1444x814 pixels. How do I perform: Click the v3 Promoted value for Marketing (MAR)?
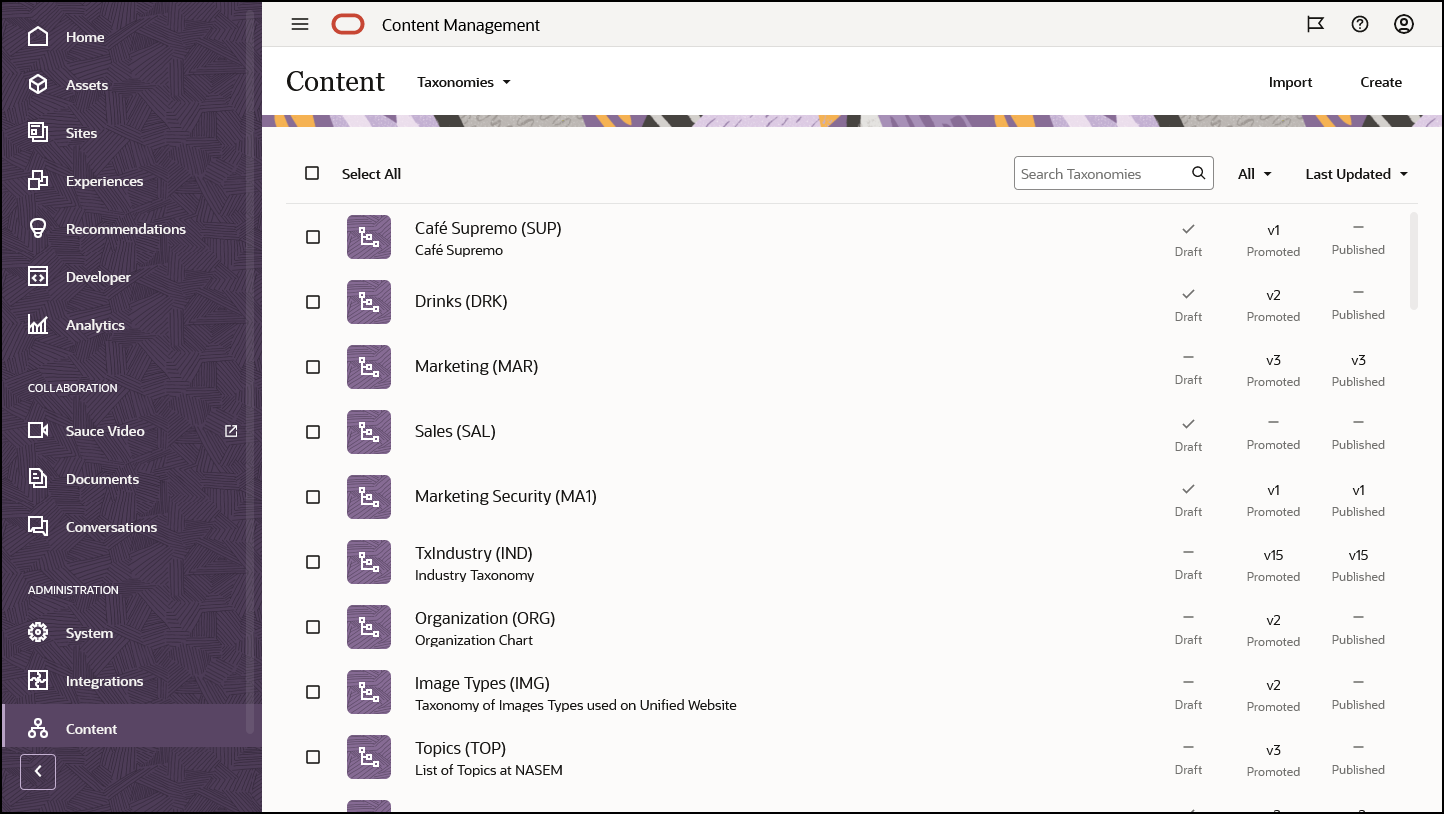(x=1273, y=360)
